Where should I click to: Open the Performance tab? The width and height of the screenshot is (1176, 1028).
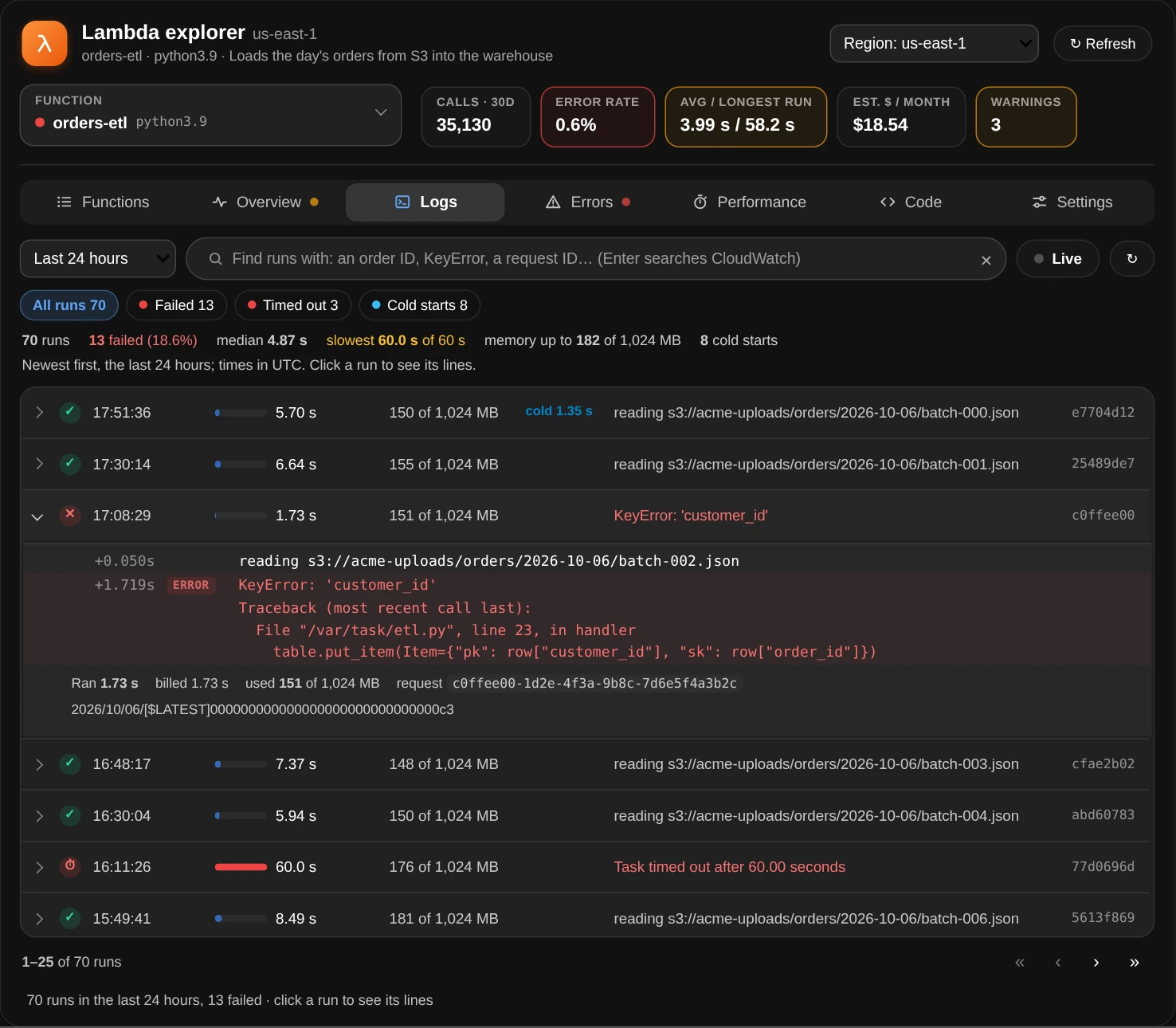[x=750, y=202]
